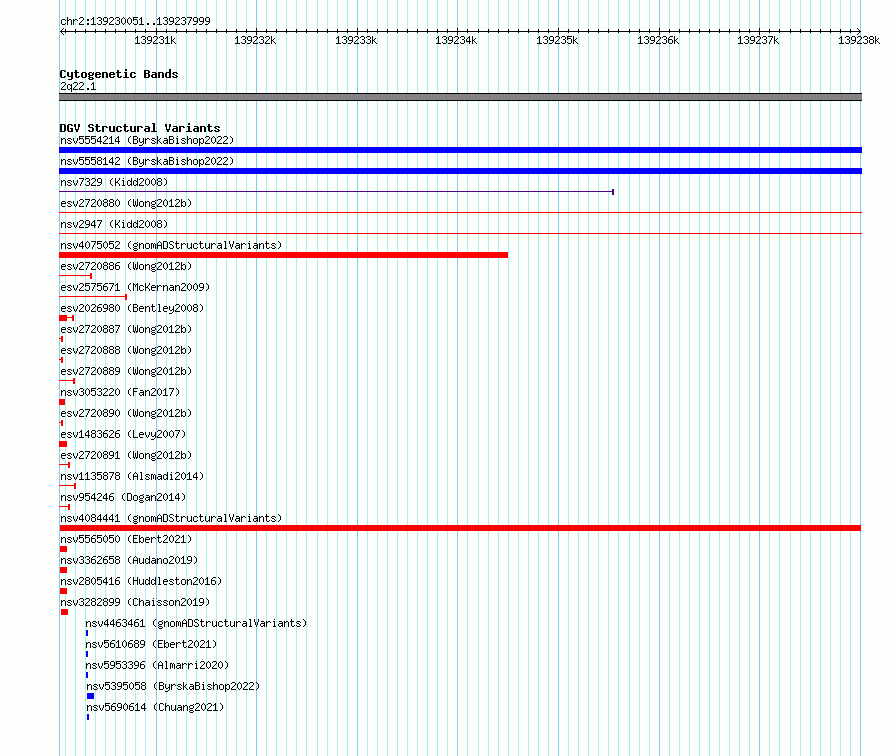Open variant nsv5565050 (Ebert2021)
This screenshot has height=756, width=890.
[126, 539]
